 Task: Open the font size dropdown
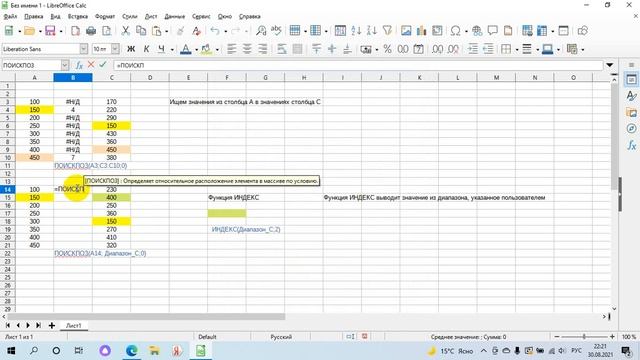(x=115, y=49)
